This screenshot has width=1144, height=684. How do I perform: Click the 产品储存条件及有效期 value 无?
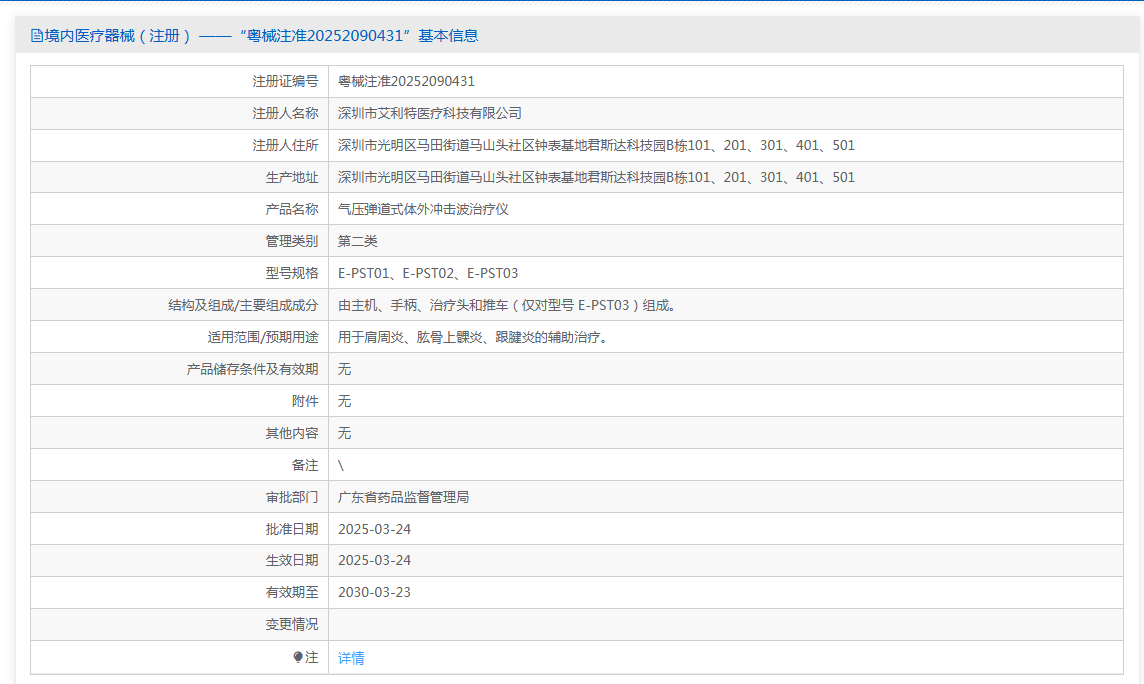(x=344, y=370)
